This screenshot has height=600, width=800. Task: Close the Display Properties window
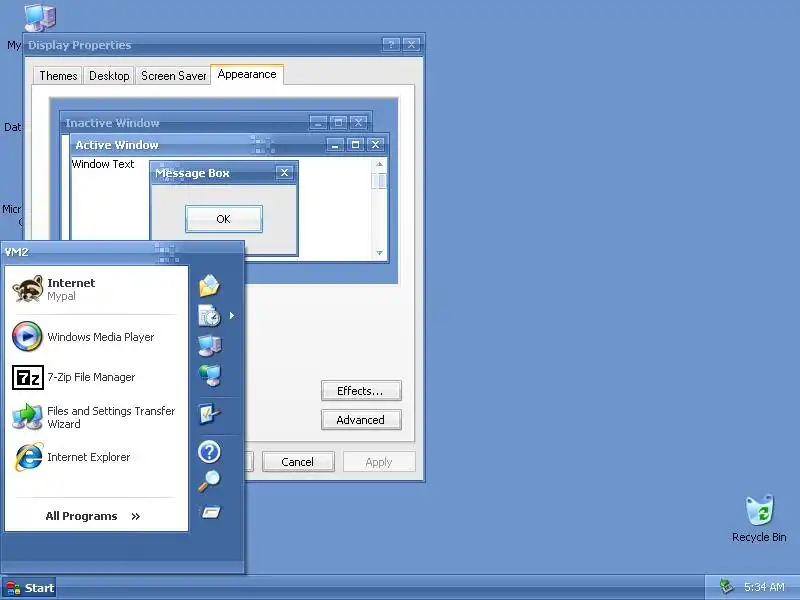(411, 45)
